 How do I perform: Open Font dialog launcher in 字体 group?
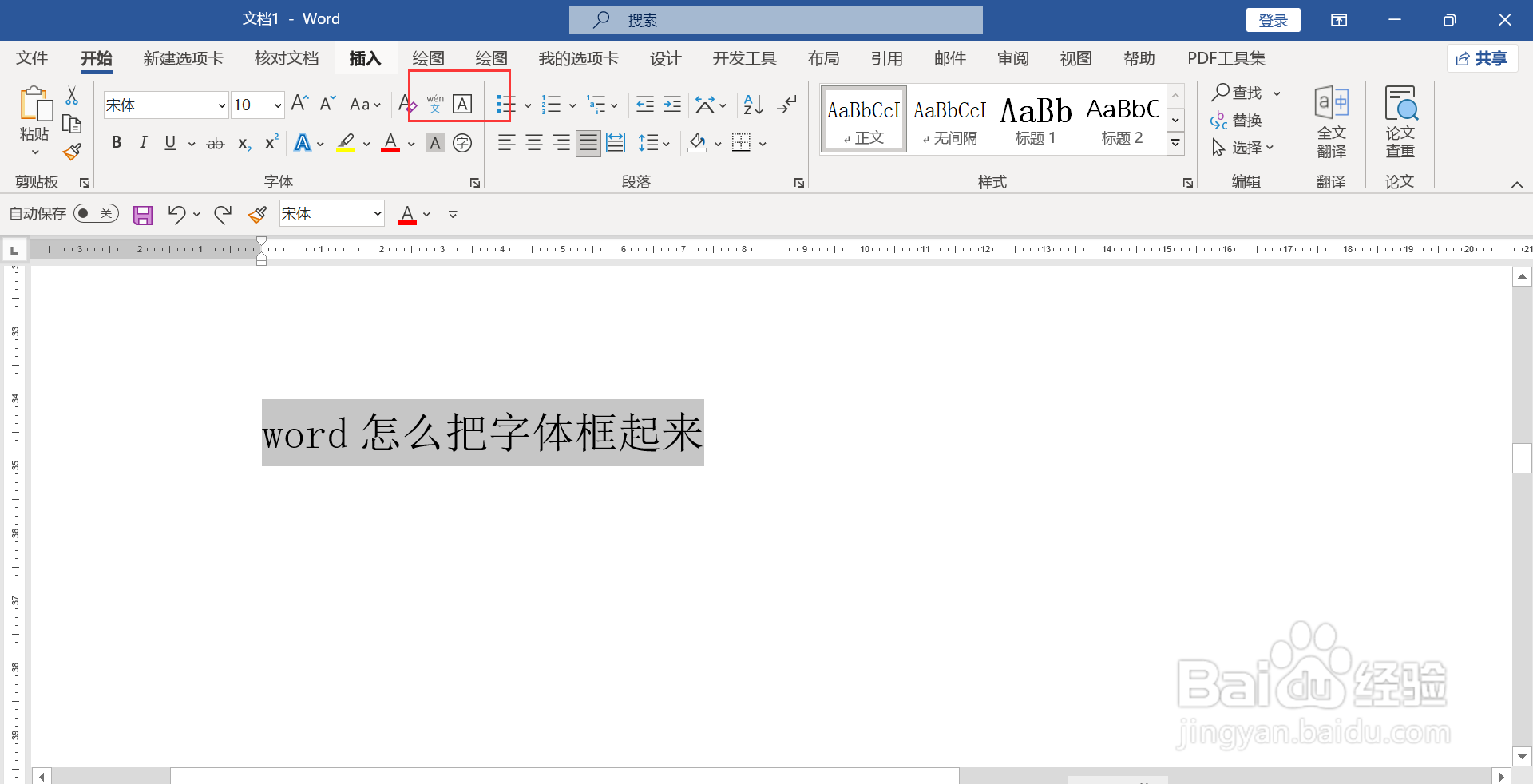tap(475, 183)
